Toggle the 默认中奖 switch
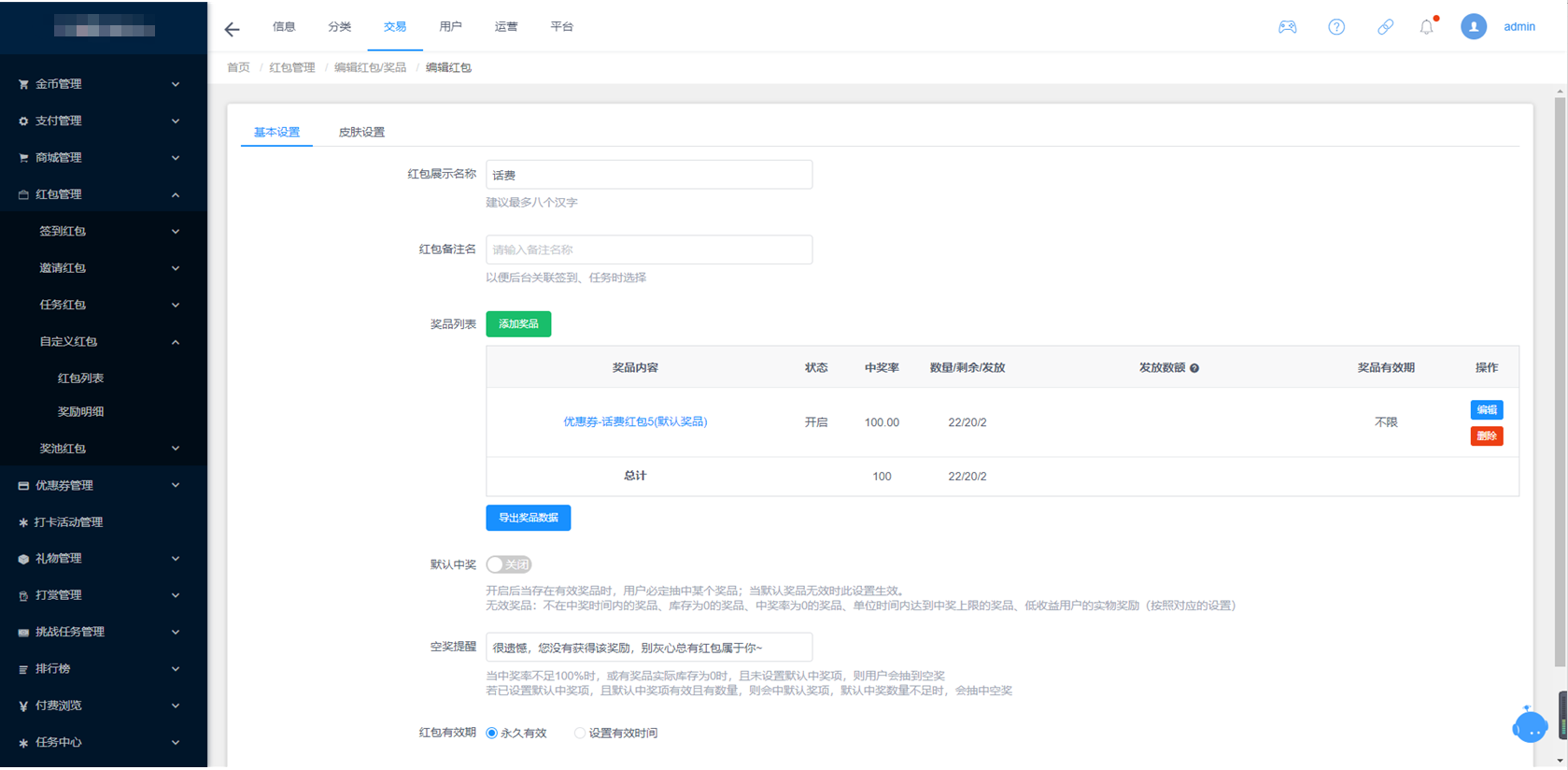 click(x=509, y=564)
